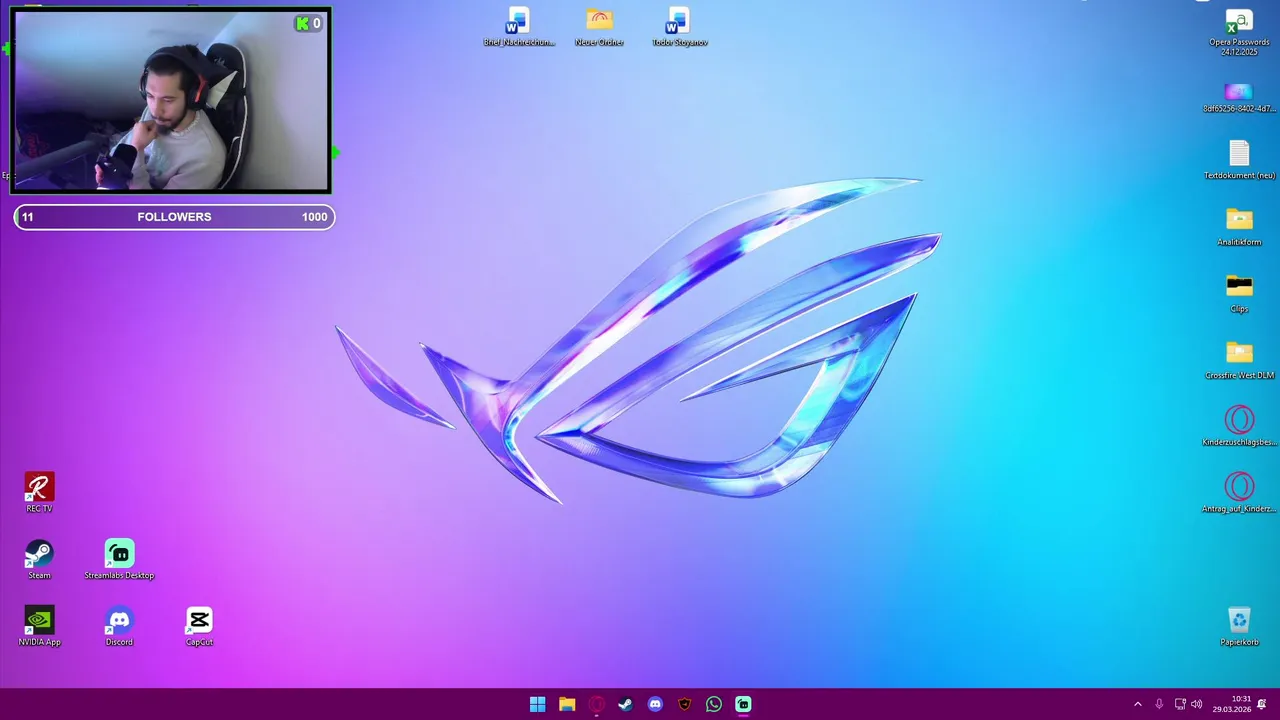Select the Todor Stoyanov Word document

tap(679, 27)
